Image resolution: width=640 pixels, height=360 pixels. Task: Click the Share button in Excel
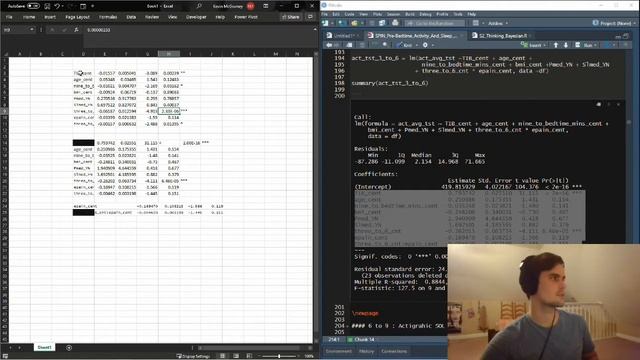291,17
